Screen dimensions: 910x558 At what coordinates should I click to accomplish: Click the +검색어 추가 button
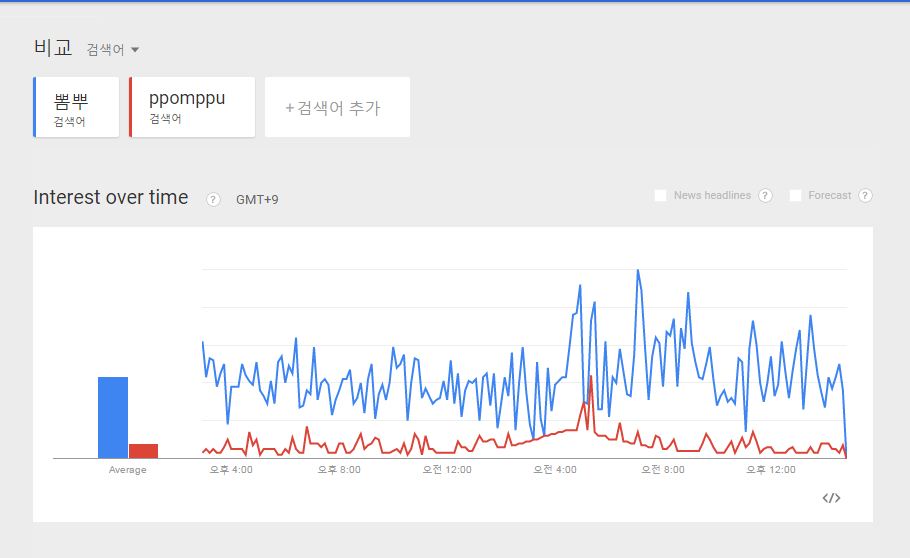[337, 107]
